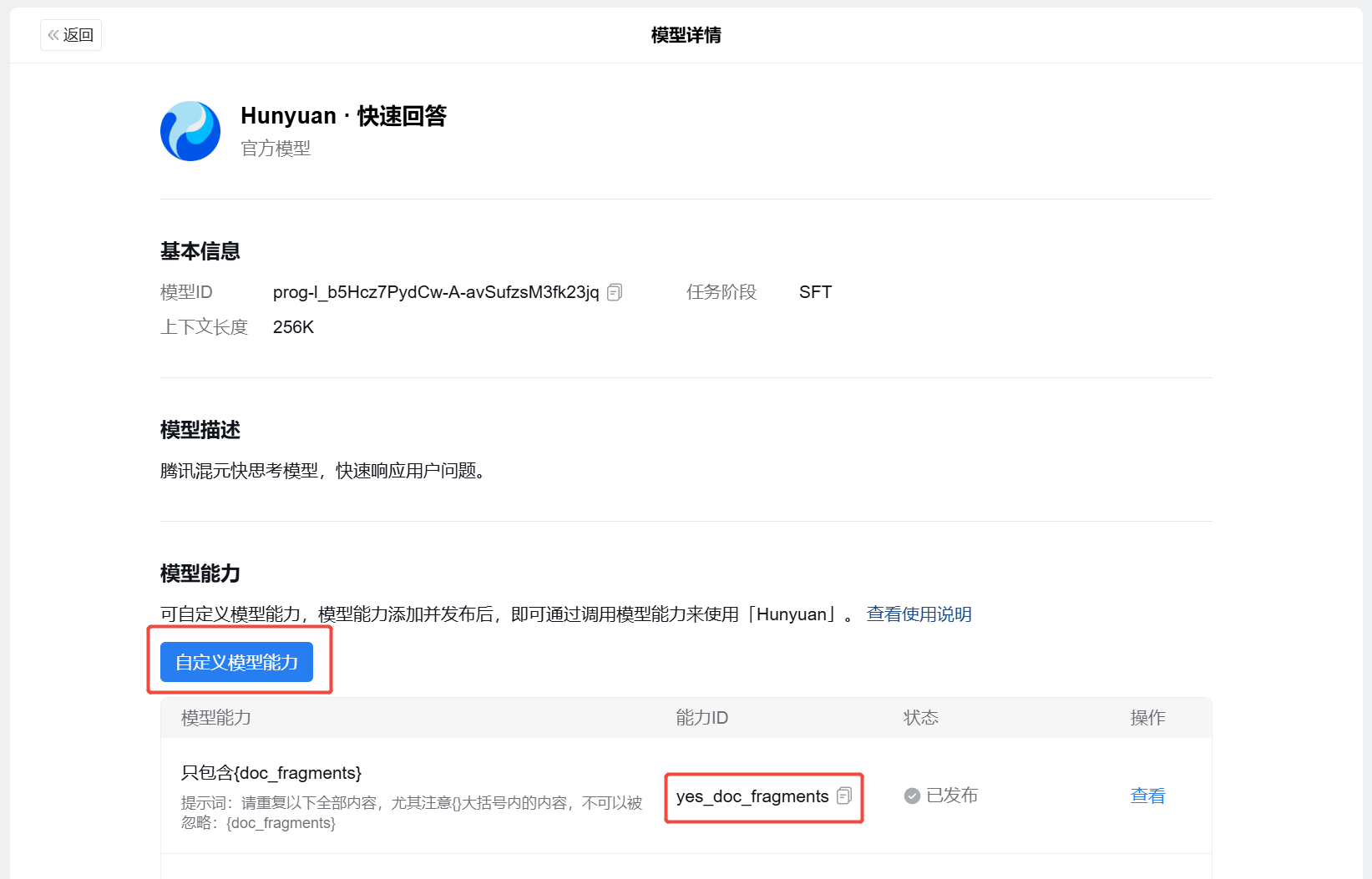Click the 只包含{doc_fragments} capability name
This screenshot has height=879, width=1372.
271,773
